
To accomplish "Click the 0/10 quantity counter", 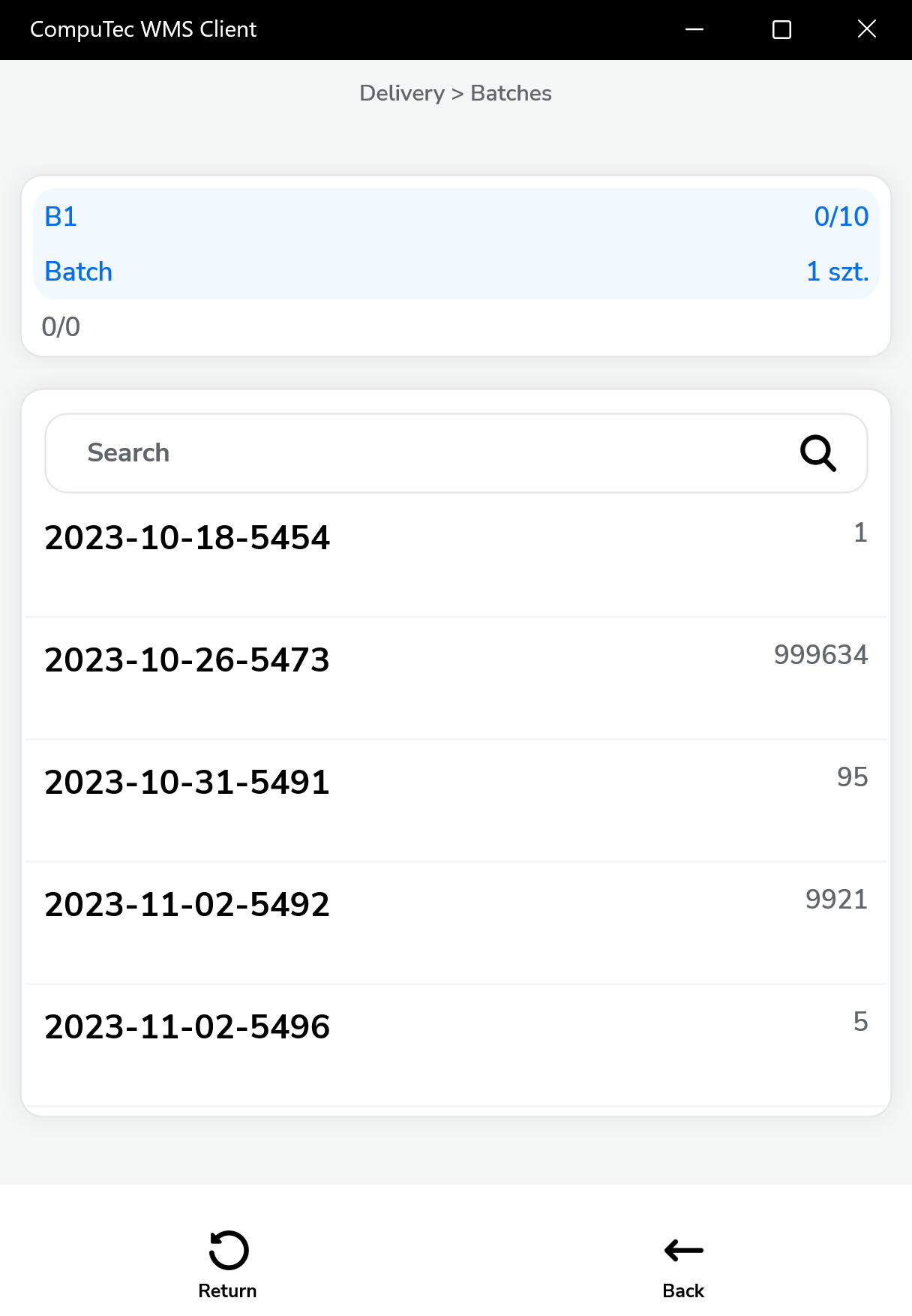I will (x=841, y=217).
